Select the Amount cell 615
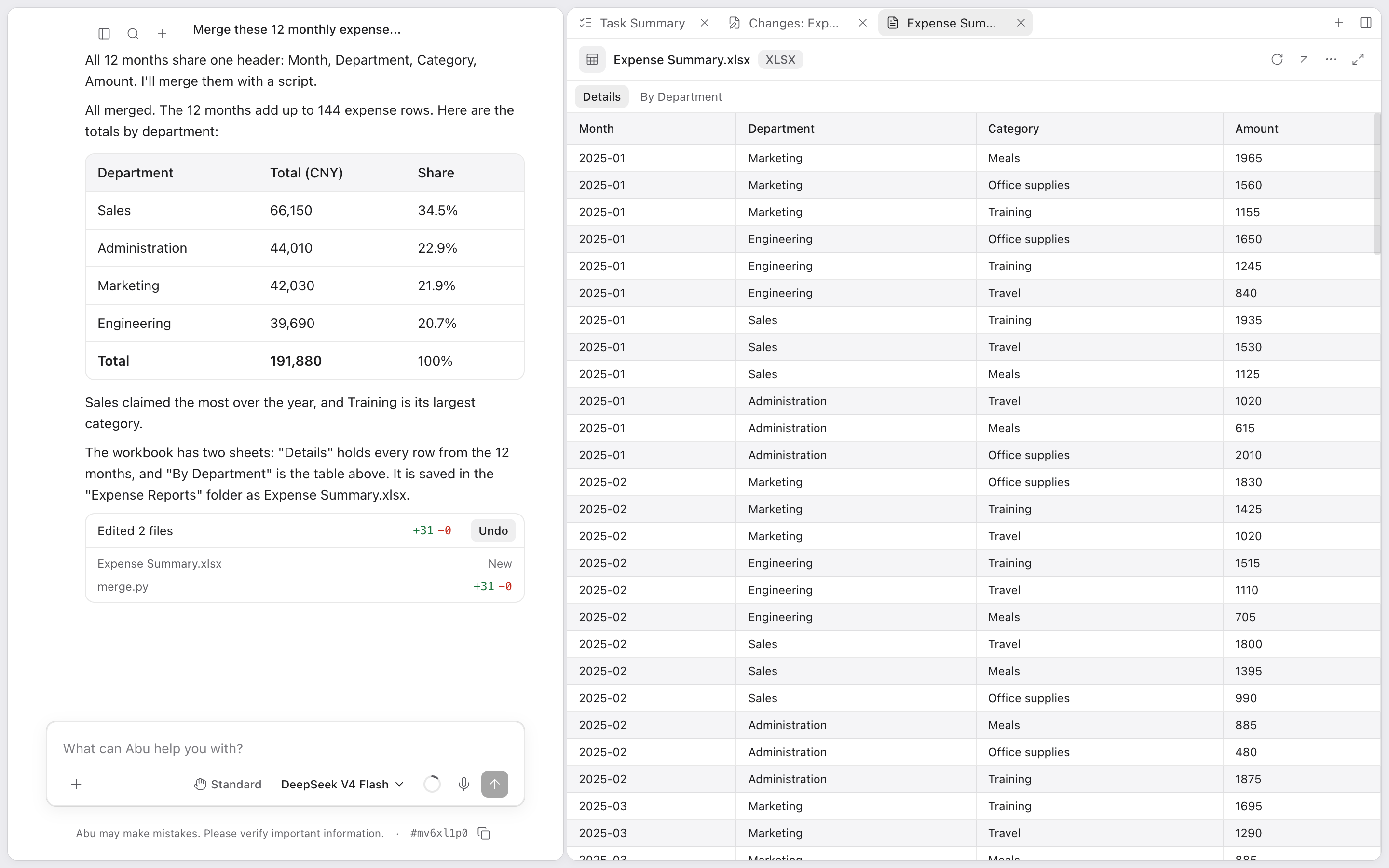 point(1301,428)
